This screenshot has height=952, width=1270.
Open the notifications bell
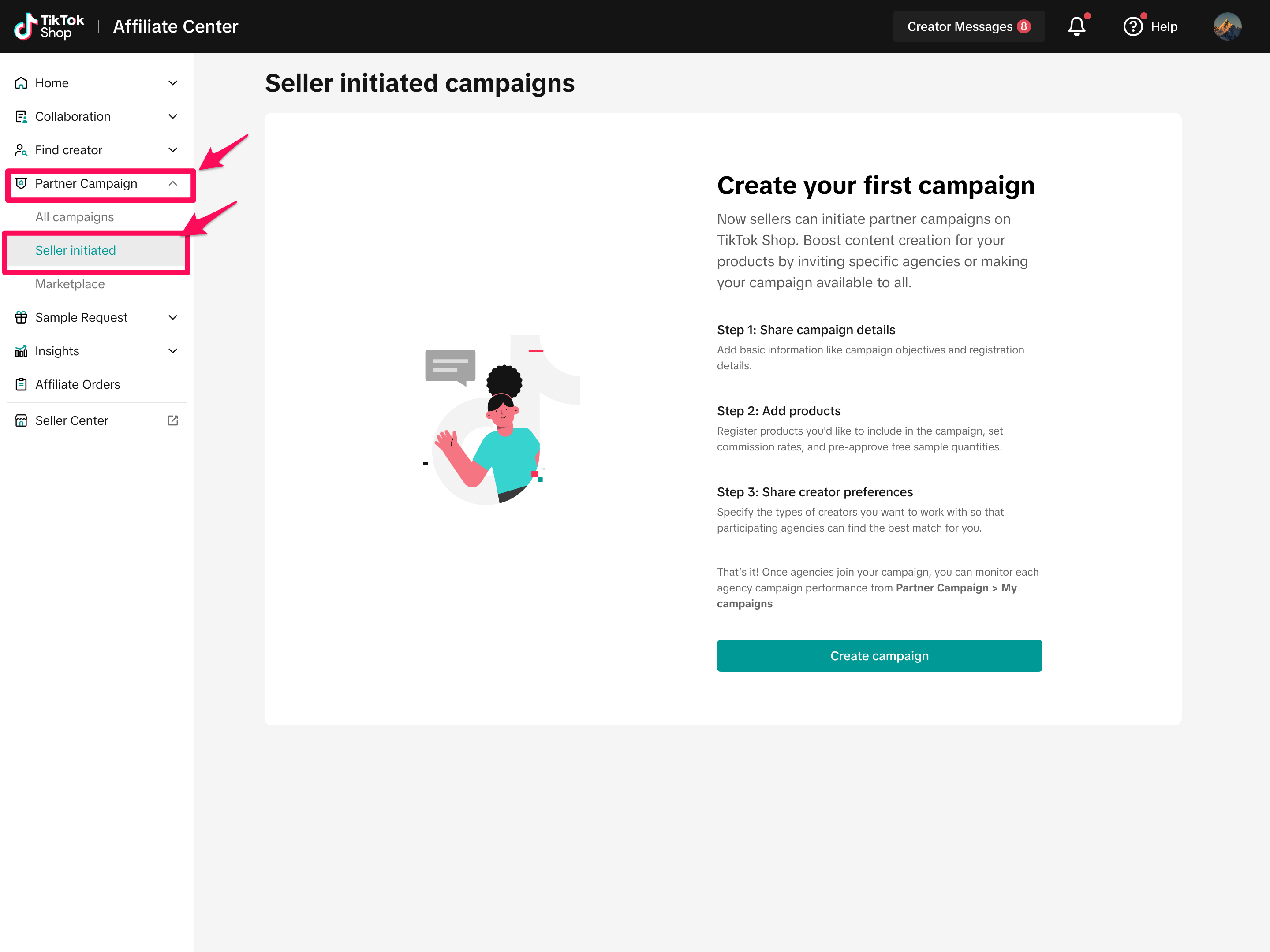click(1076, 26)
